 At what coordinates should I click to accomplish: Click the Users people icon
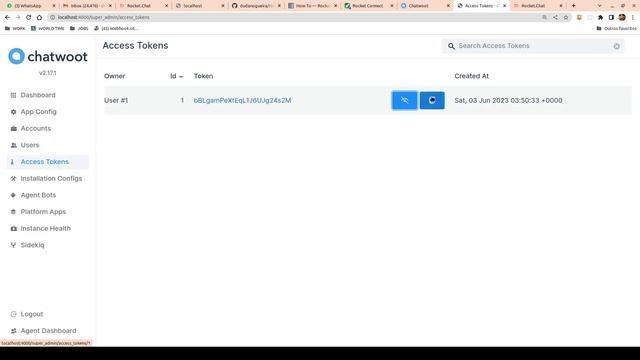coord(13,145)
